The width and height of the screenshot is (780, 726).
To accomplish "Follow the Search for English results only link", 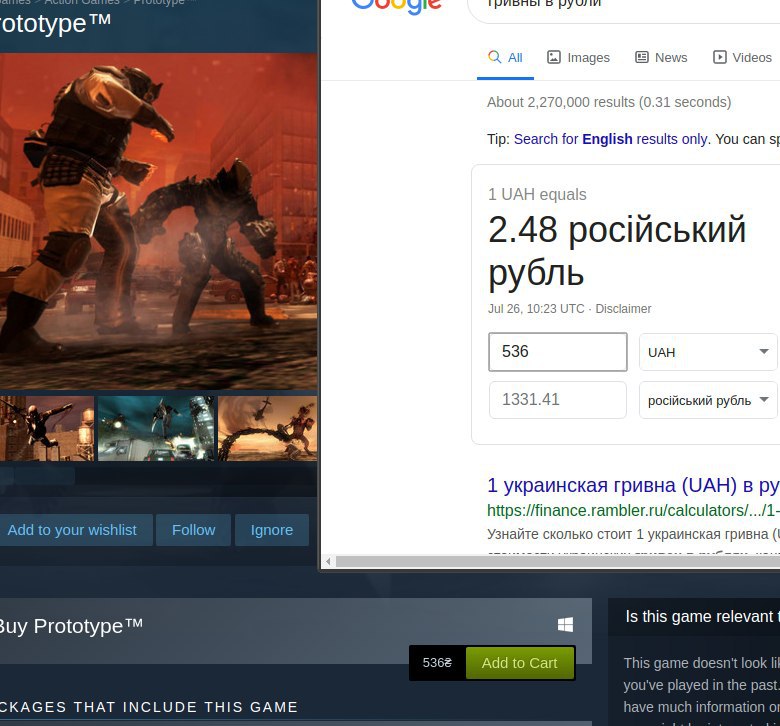I will pos(610,139).
